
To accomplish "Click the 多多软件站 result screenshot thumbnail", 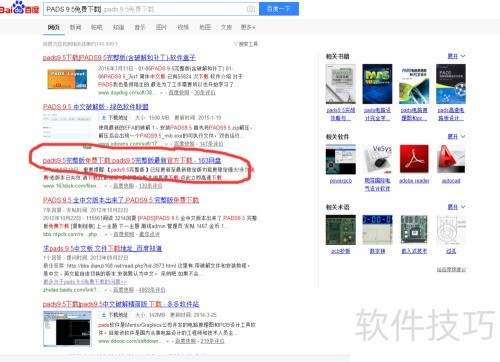I will (x=67, y=329).
